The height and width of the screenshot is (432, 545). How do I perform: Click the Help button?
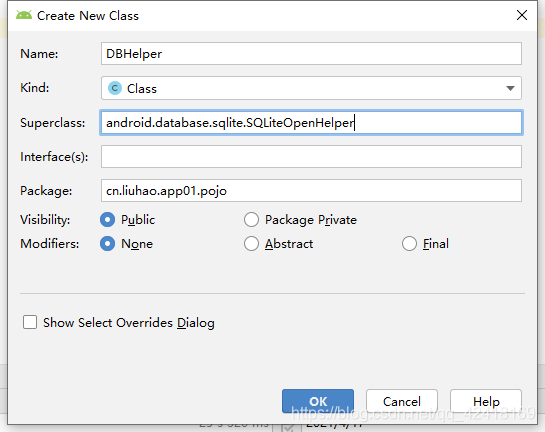486,401
